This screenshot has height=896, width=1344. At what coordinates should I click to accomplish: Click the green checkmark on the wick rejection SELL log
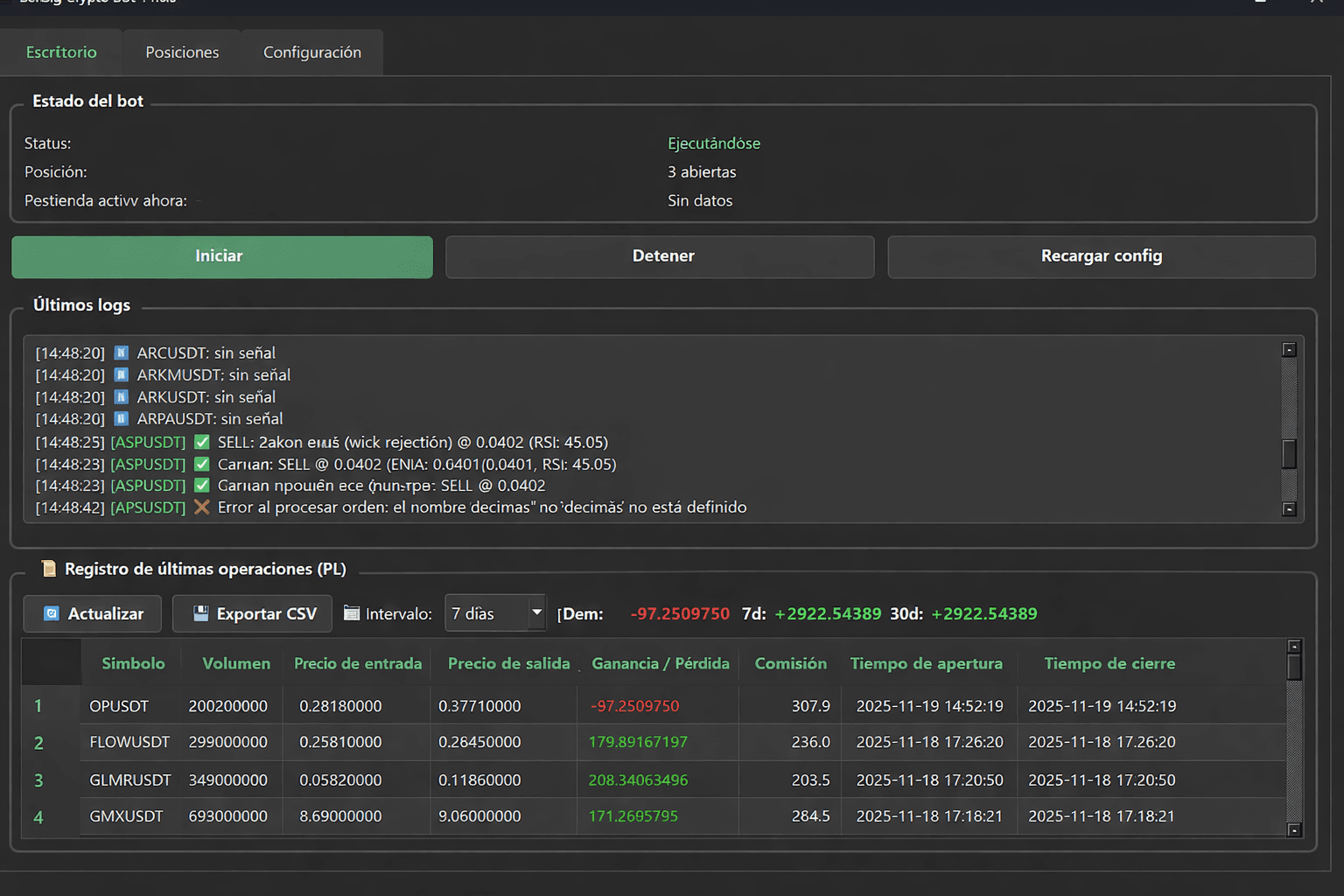click(x=201, y=442)
